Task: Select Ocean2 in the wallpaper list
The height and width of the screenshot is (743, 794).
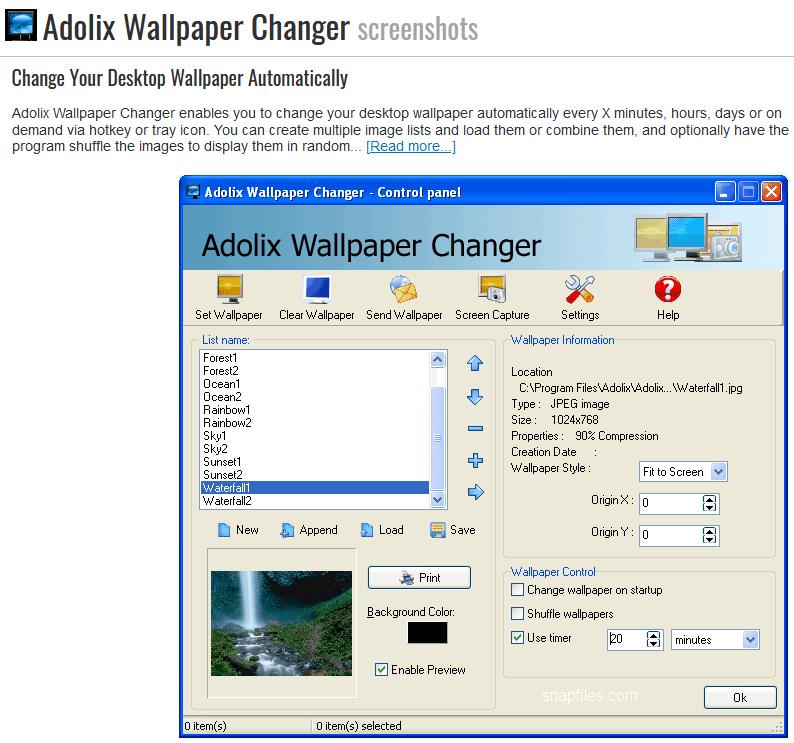Action: click(315, 397)
